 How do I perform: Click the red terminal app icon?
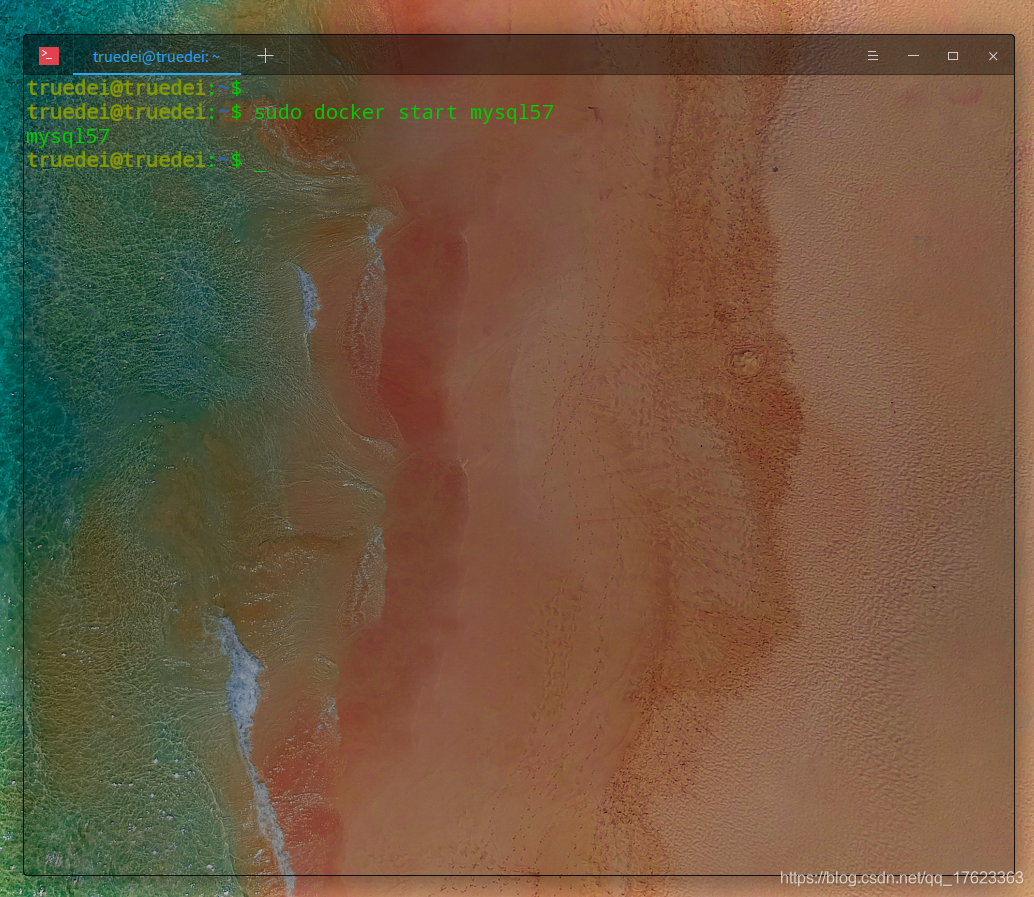pyautogui.click(x=49, y=56)
